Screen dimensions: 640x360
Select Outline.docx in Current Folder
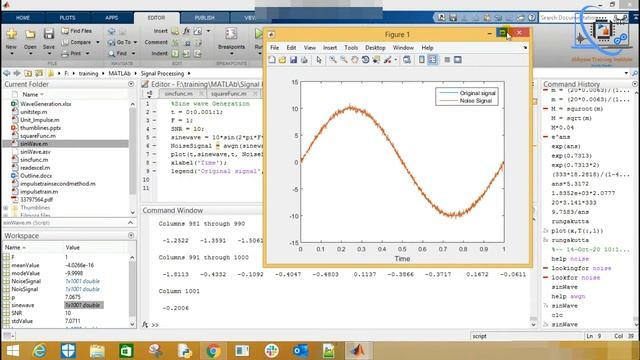[36, 176]
